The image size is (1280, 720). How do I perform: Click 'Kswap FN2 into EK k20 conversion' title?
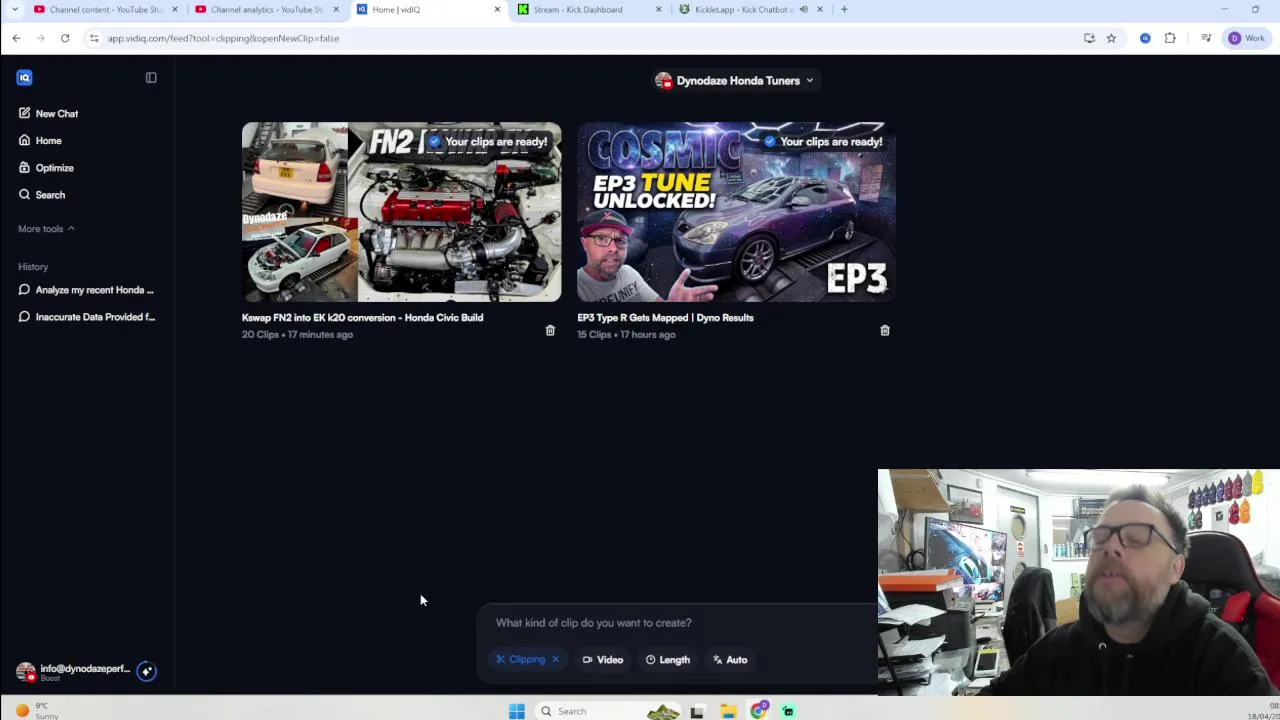[x=362, y=317]
